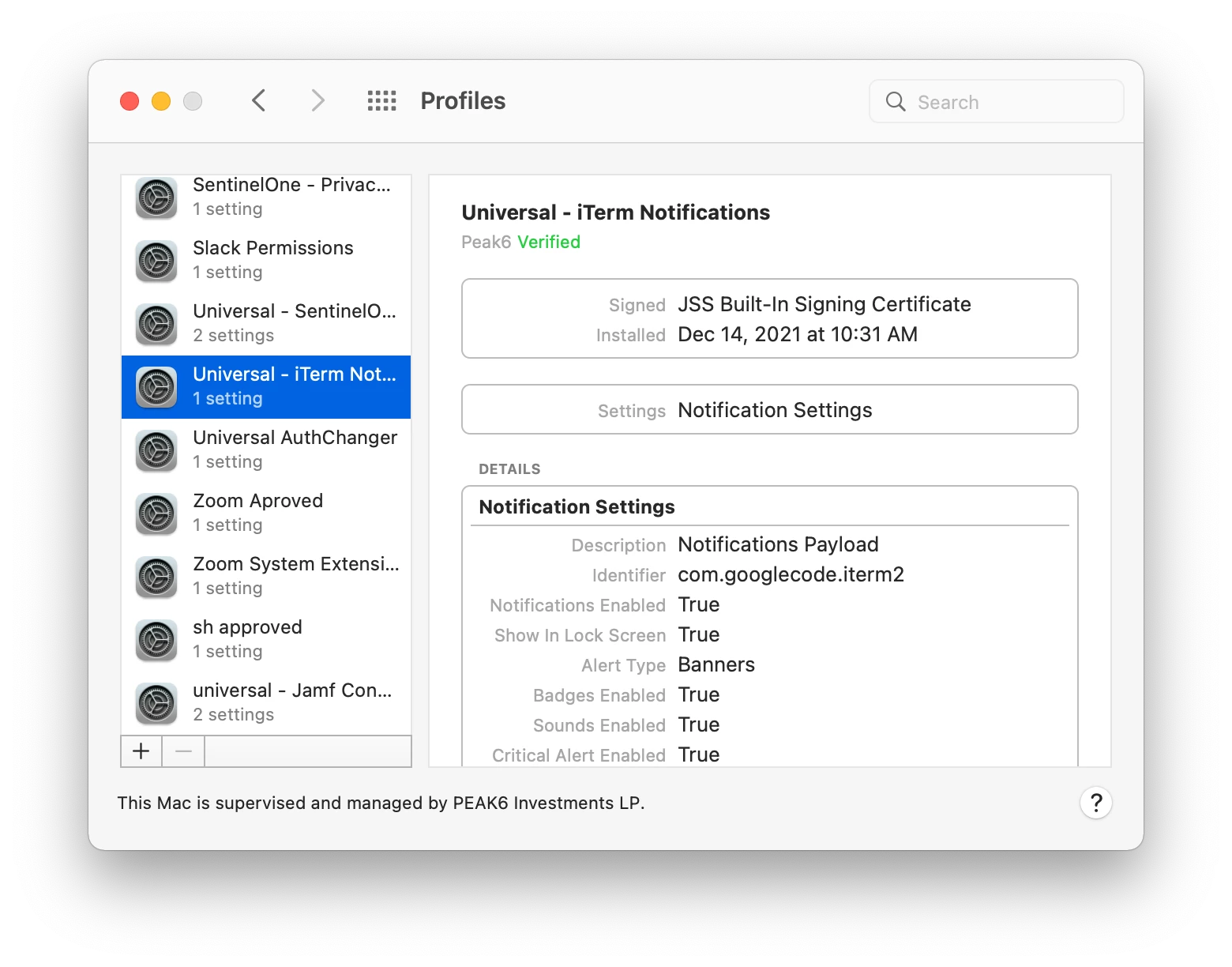Select the SentinelOne - Privacy profile

[266, 198]
